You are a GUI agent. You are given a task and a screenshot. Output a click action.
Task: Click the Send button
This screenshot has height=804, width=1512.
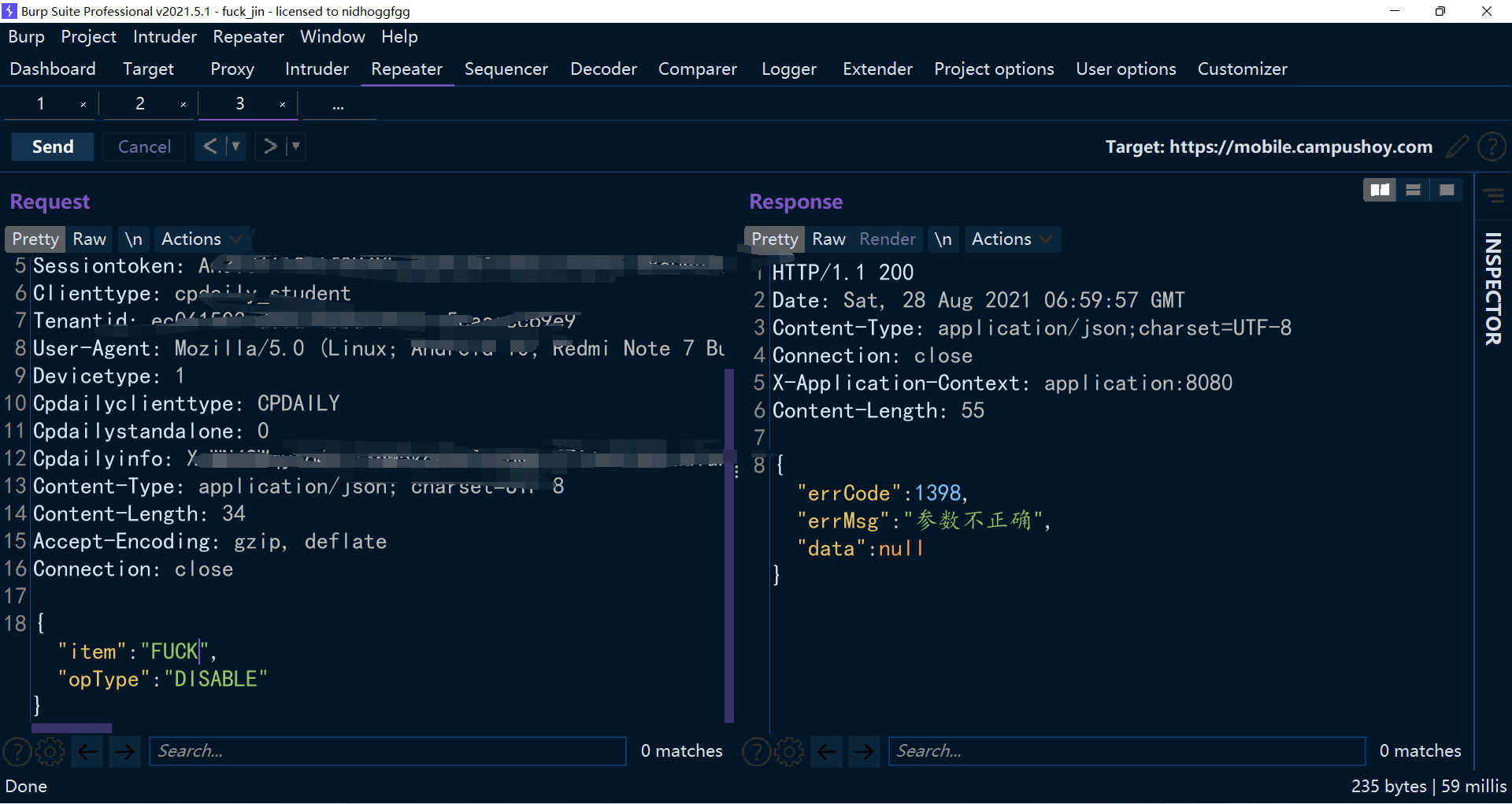point(53,146)
